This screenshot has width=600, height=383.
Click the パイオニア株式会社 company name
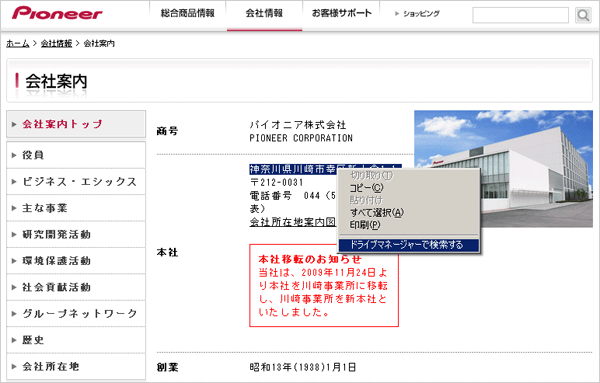point(298,125)
